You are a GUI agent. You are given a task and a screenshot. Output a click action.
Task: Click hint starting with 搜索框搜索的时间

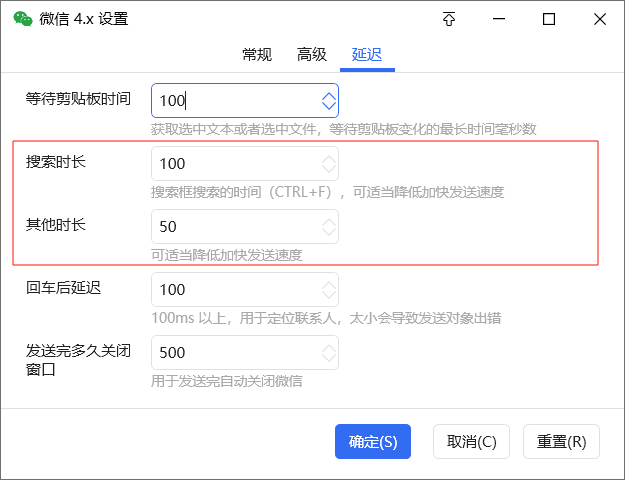pos(328,192)
